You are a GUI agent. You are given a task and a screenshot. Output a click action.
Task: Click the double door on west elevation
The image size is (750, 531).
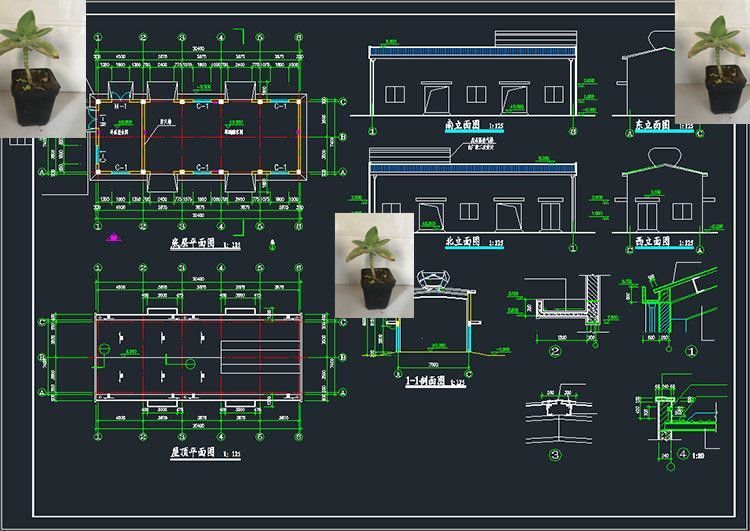tap(647, 214)
